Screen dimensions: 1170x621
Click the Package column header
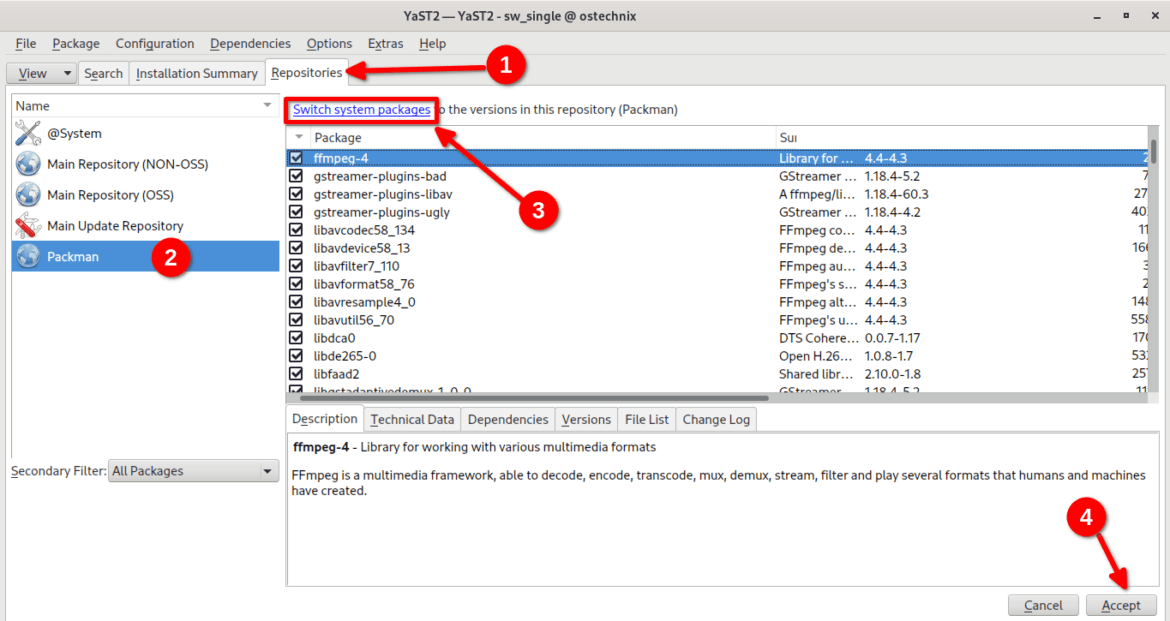click(x=540, y=137)
